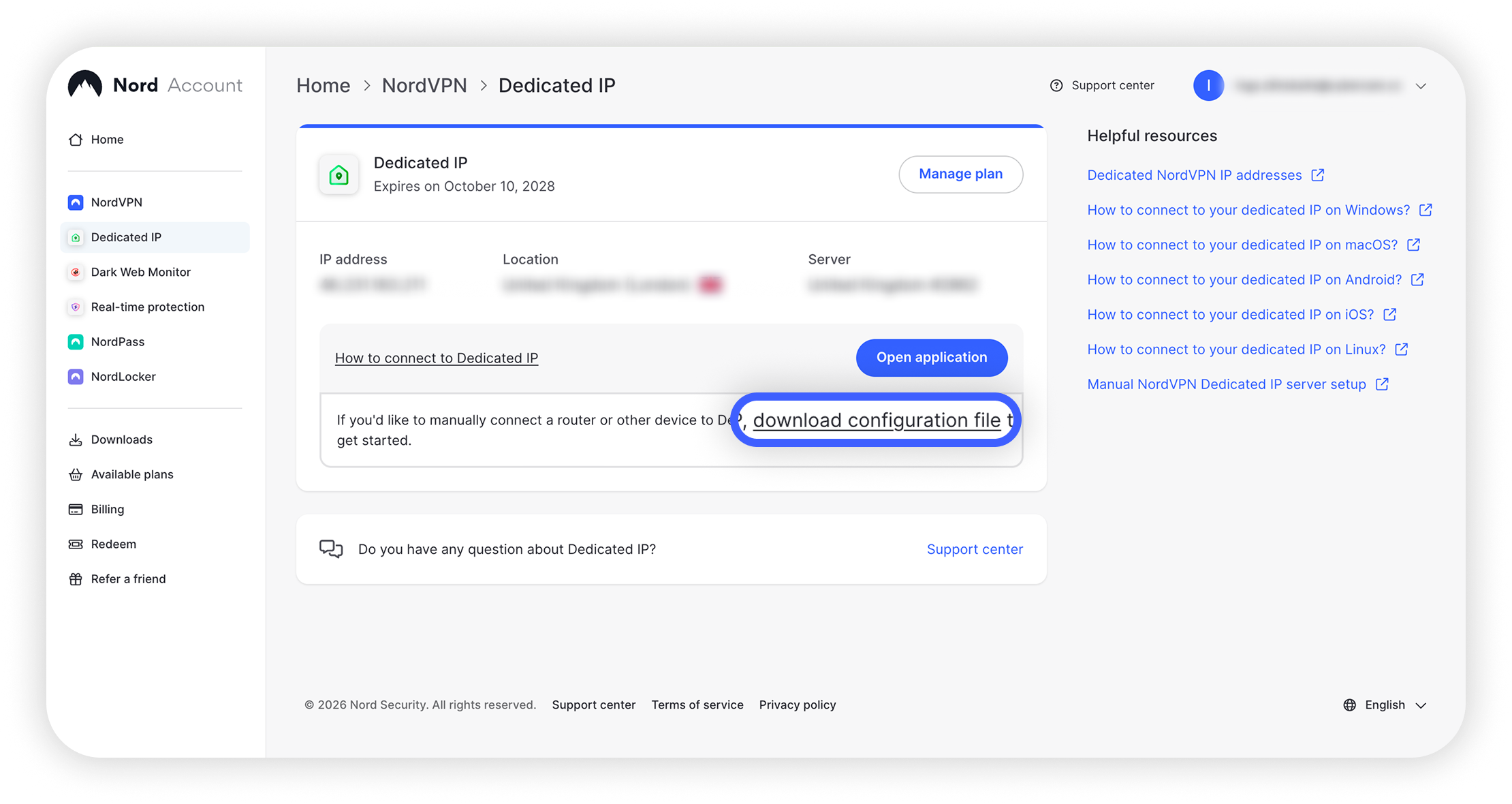Open the macOS dedicated IP guide link
This screenshot has width=1512, height=804.
[1254, 245]
